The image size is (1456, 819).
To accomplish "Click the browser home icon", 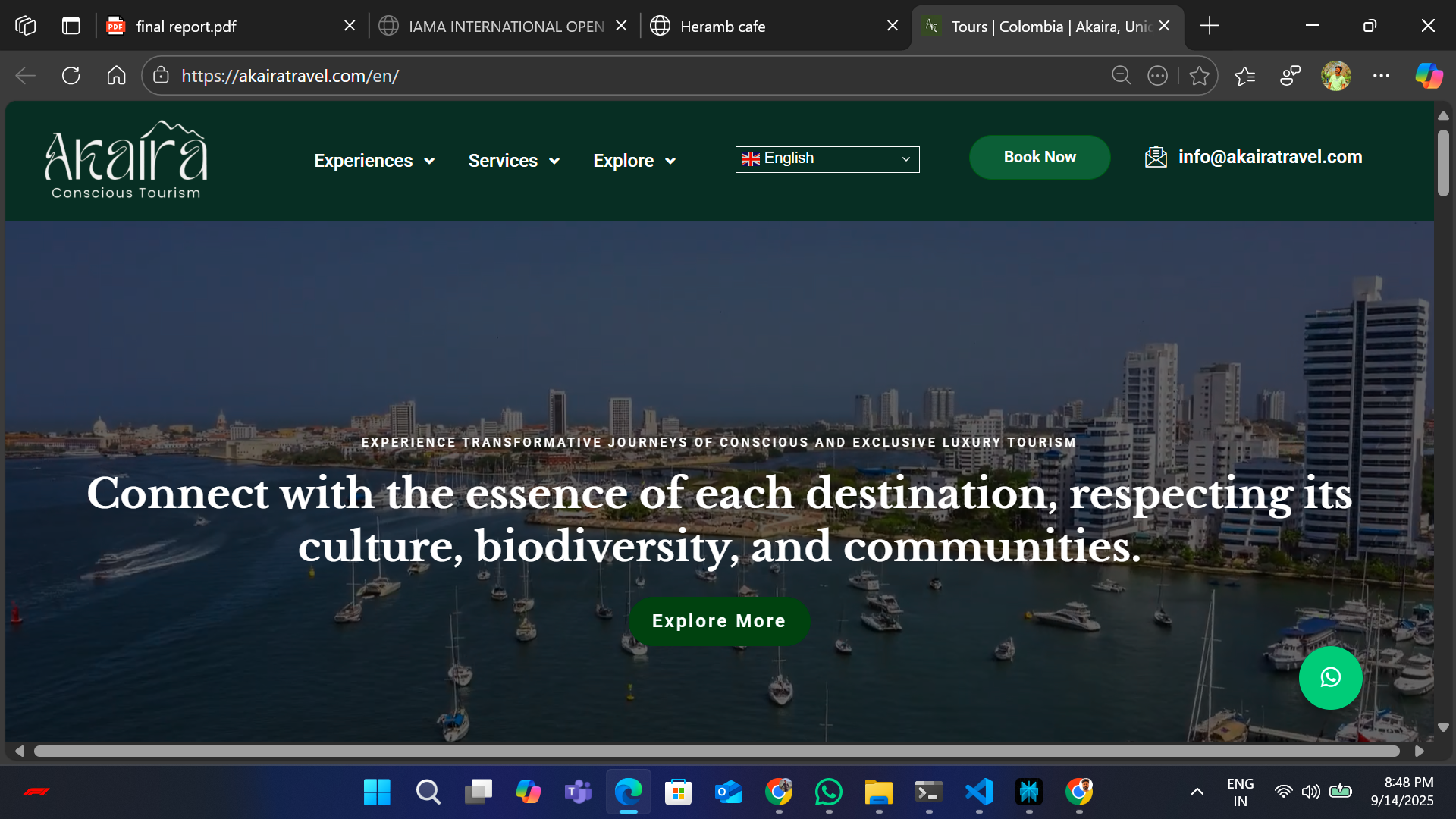I will (116, 76).
